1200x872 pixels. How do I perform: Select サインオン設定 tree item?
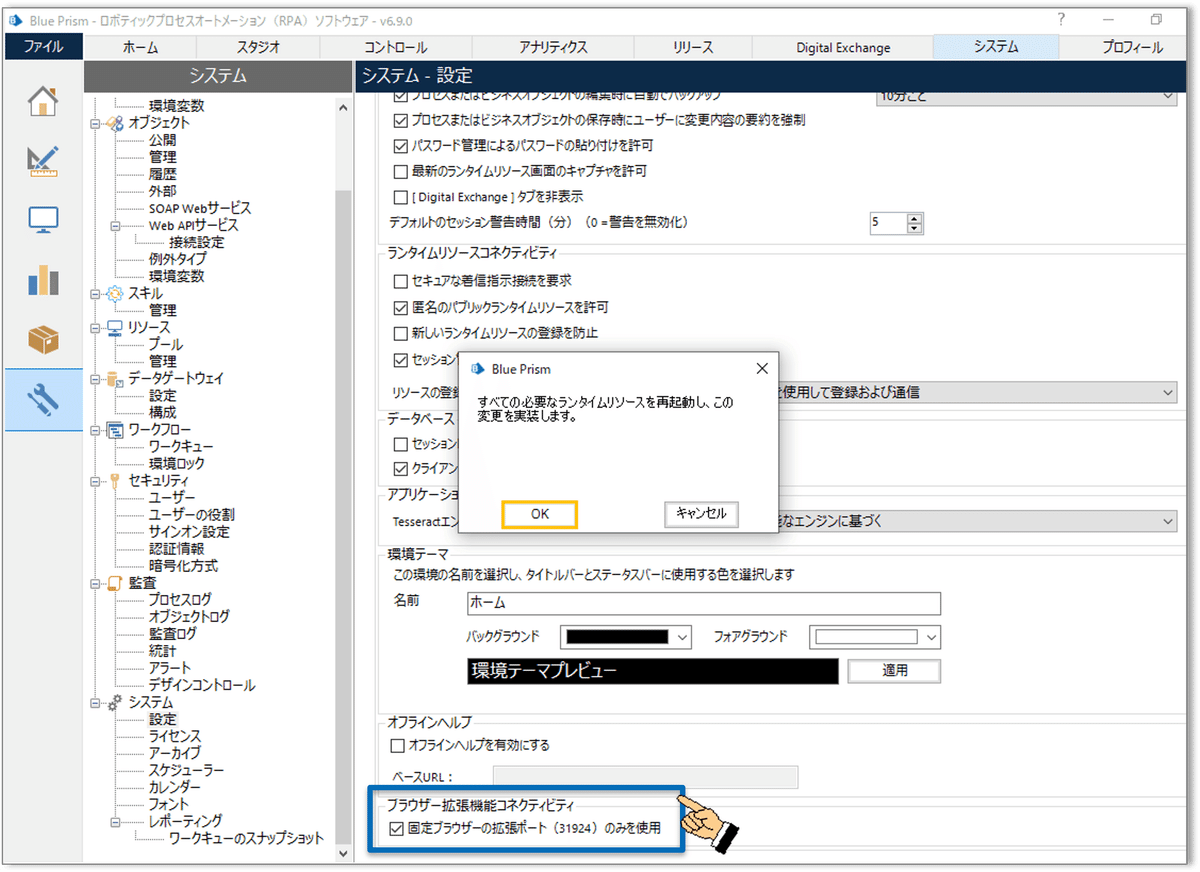tap(189, 532)
